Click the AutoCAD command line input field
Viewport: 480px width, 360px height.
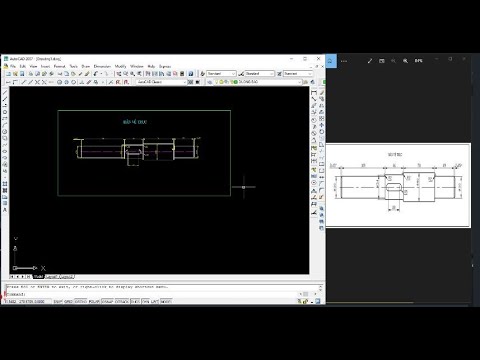click(152, 294)
